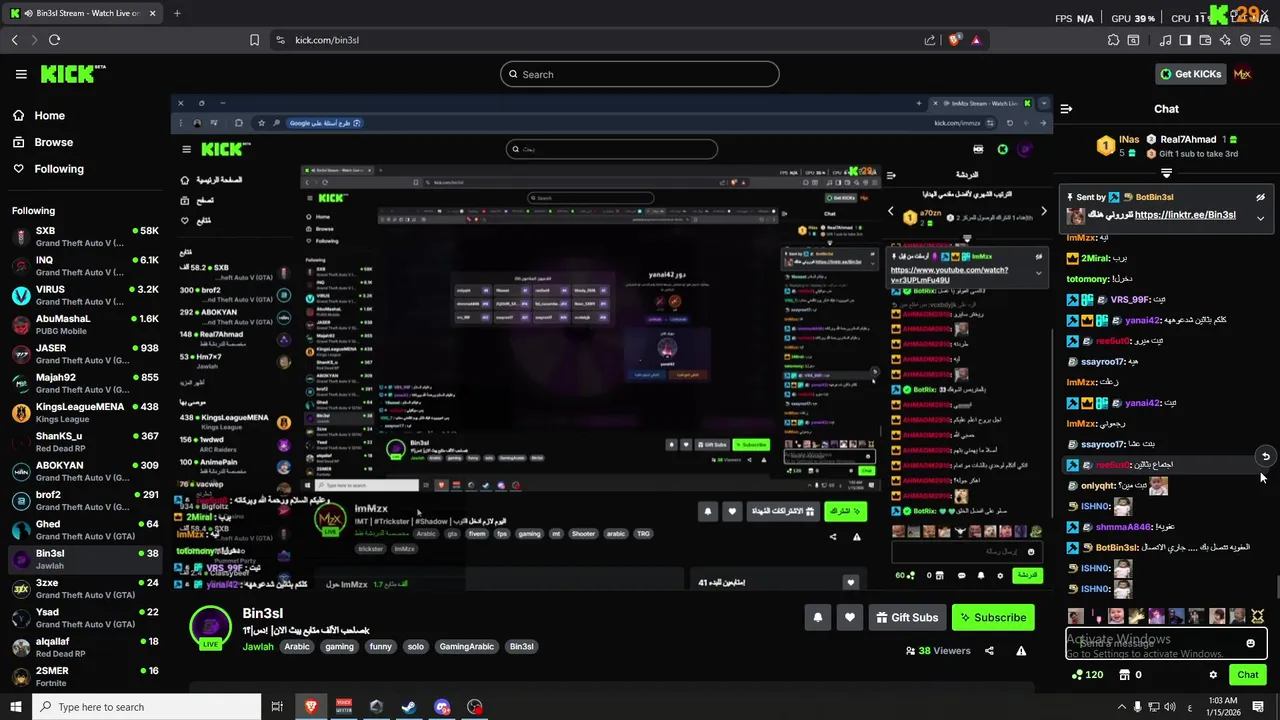
Task: Open the Brave Shields lion icon
Action: (x=955, y=40)
